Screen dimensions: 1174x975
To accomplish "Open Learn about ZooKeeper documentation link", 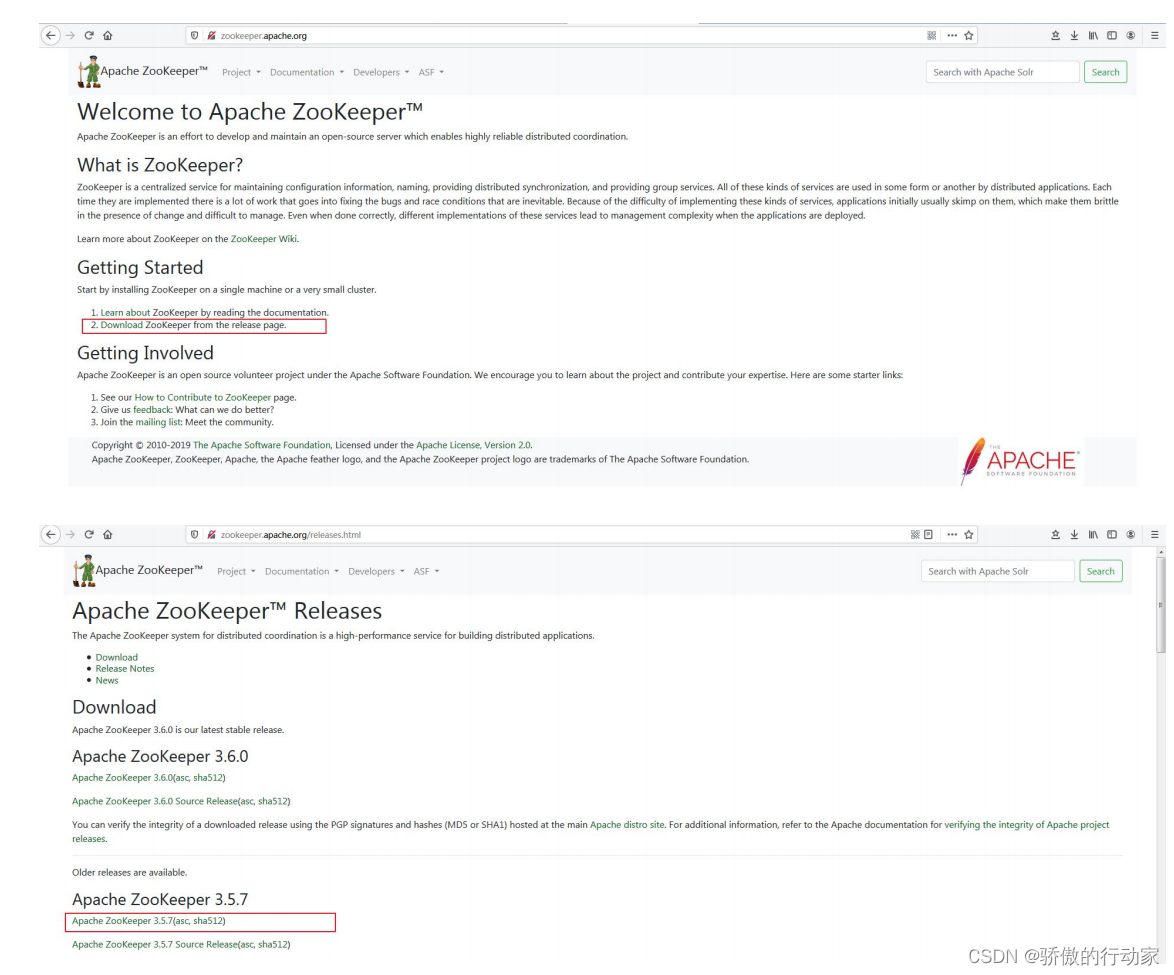I will point(125,313).
